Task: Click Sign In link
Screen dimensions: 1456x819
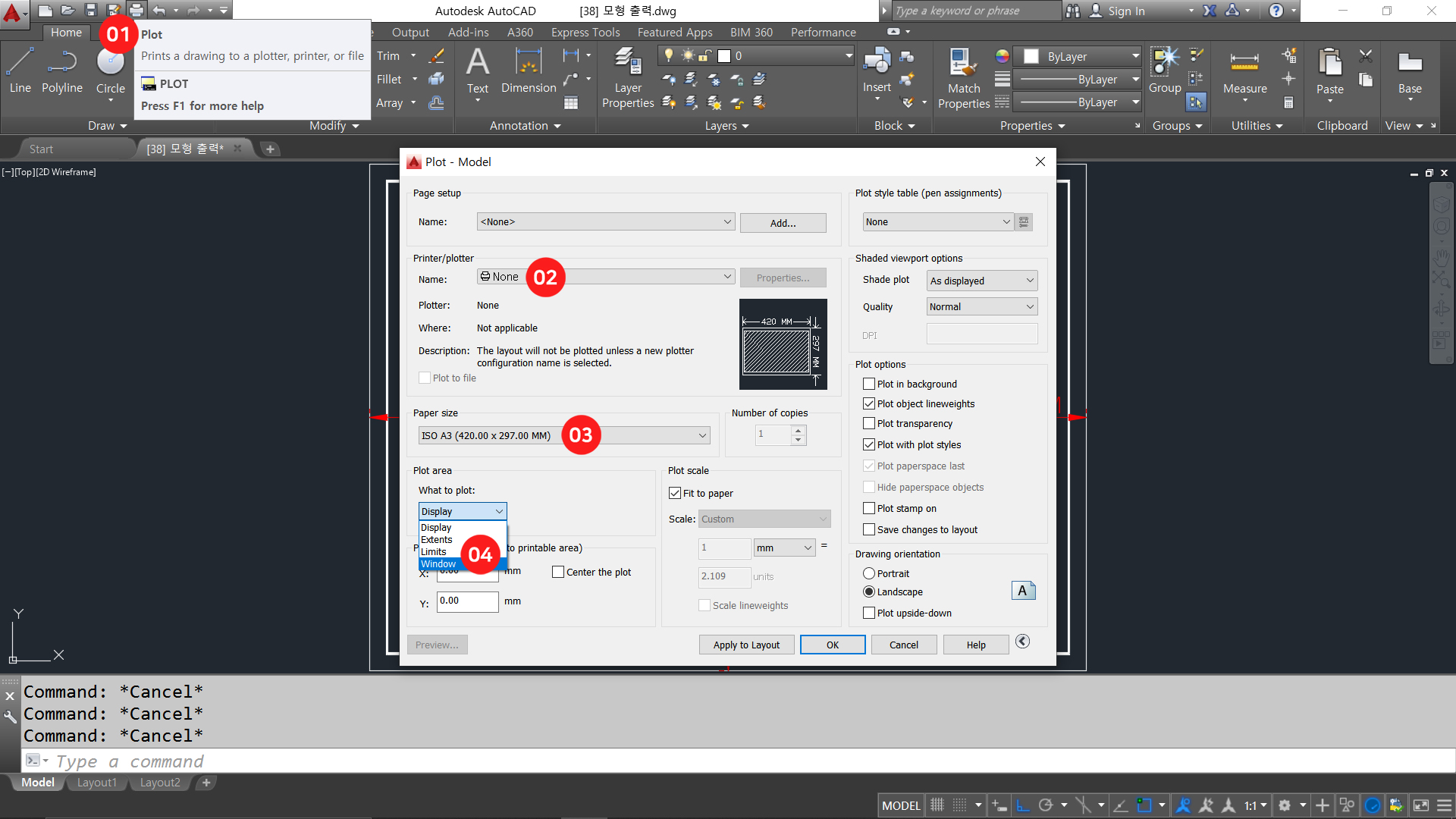Action: 1126,11
